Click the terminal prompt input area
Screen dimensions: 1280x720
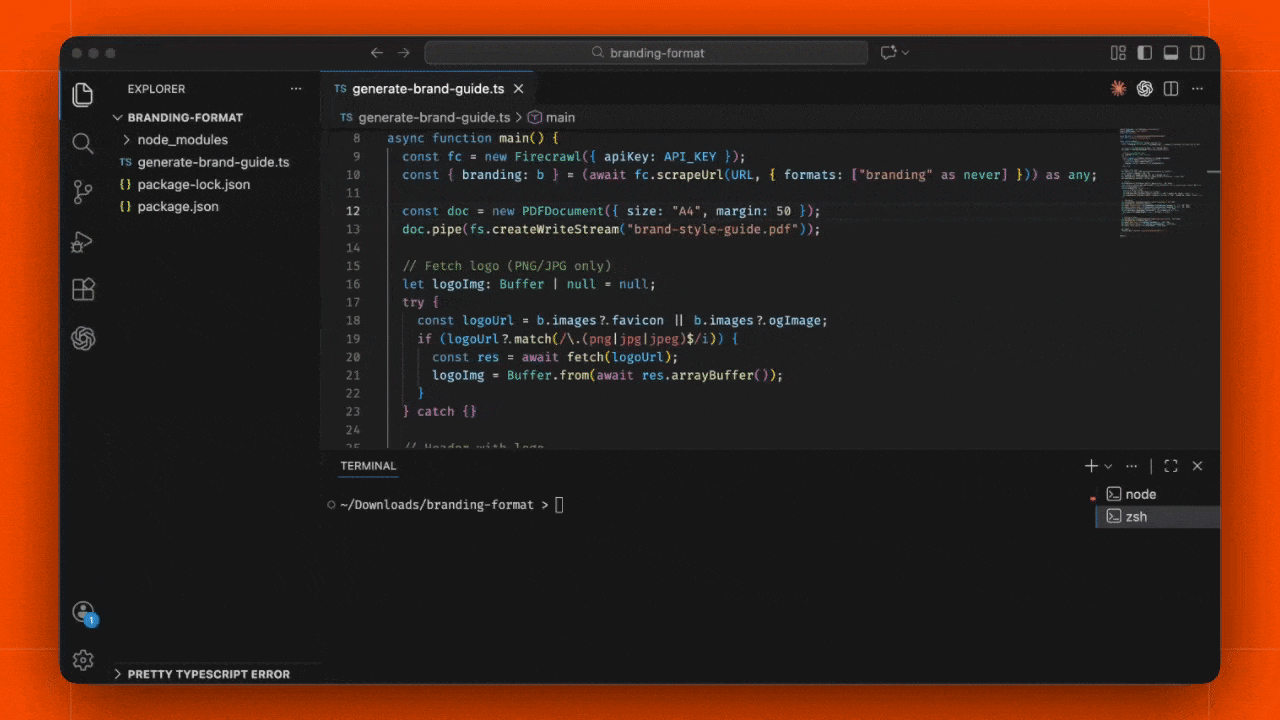(559, 505)
